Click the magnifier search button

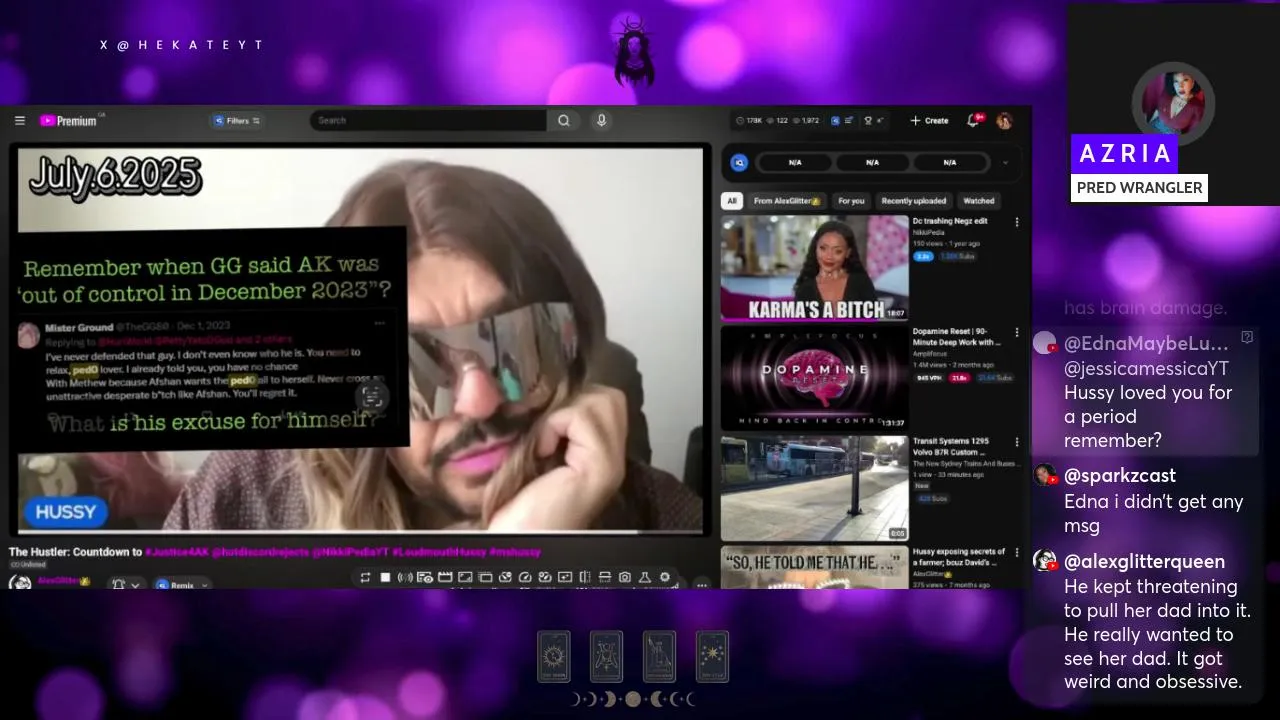pyautogui.click(x=564, y=120)
